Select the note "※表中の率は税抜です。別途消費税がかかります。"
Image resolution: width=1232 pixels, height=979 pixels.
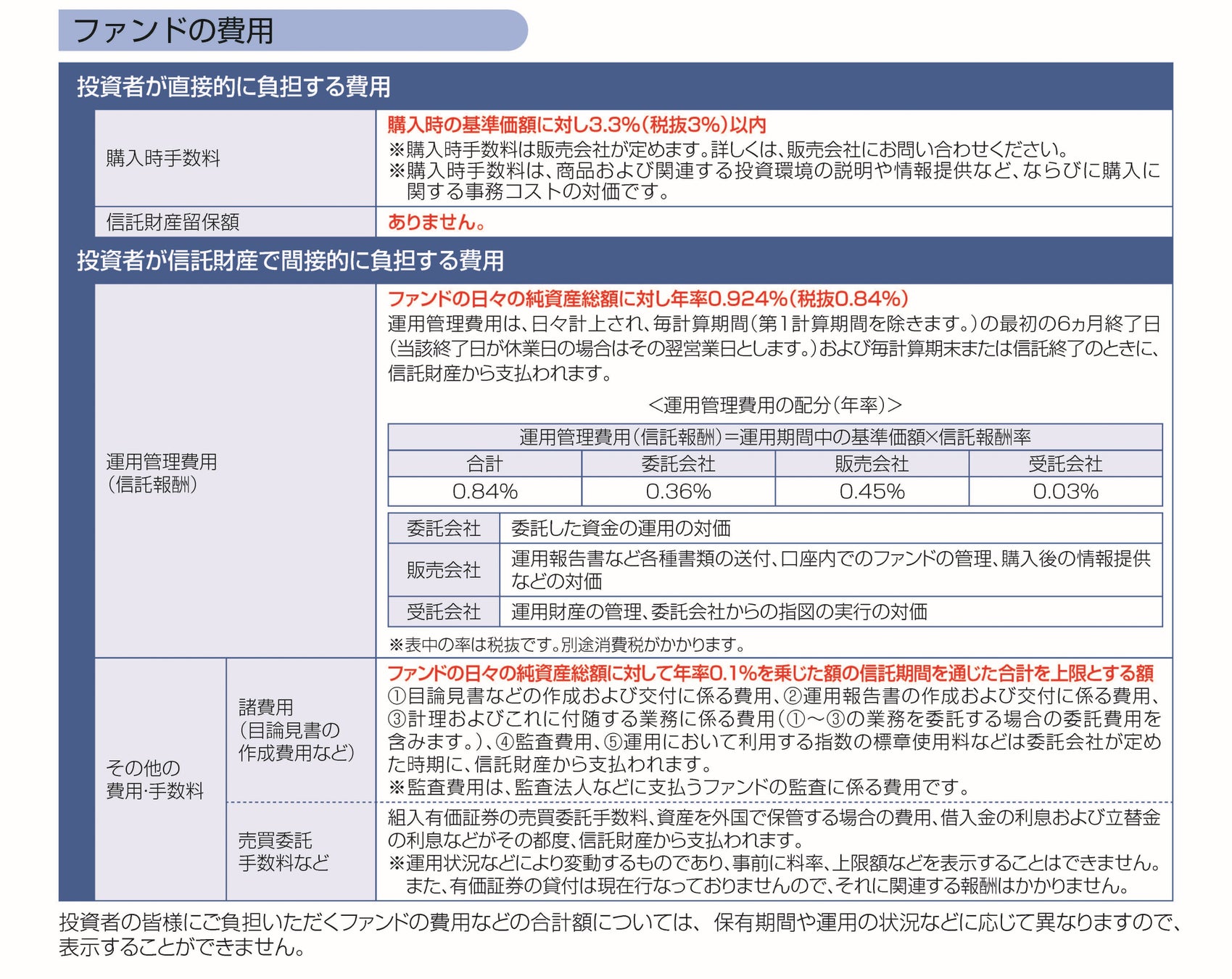click(567, 644)
